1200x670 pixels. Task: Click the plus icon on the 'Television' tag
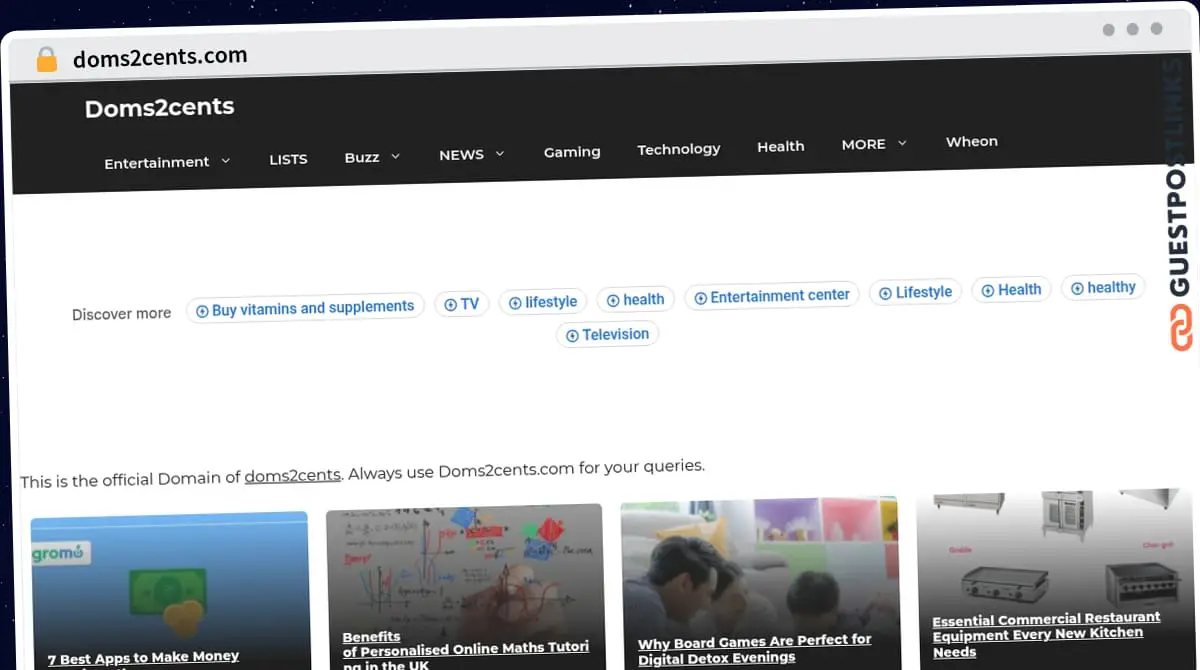tap(571, 334)
